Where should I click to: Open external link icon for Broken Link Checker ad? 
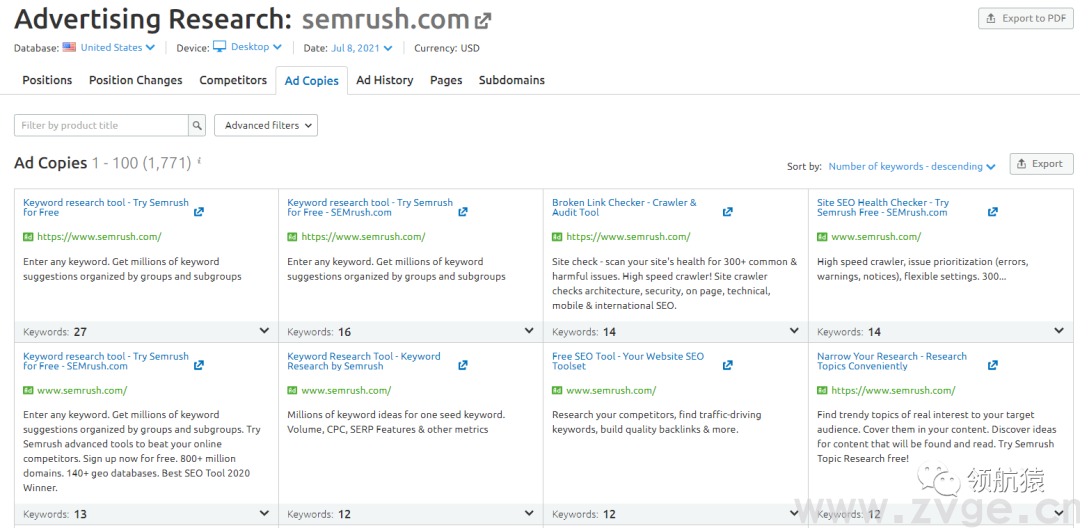727,212
